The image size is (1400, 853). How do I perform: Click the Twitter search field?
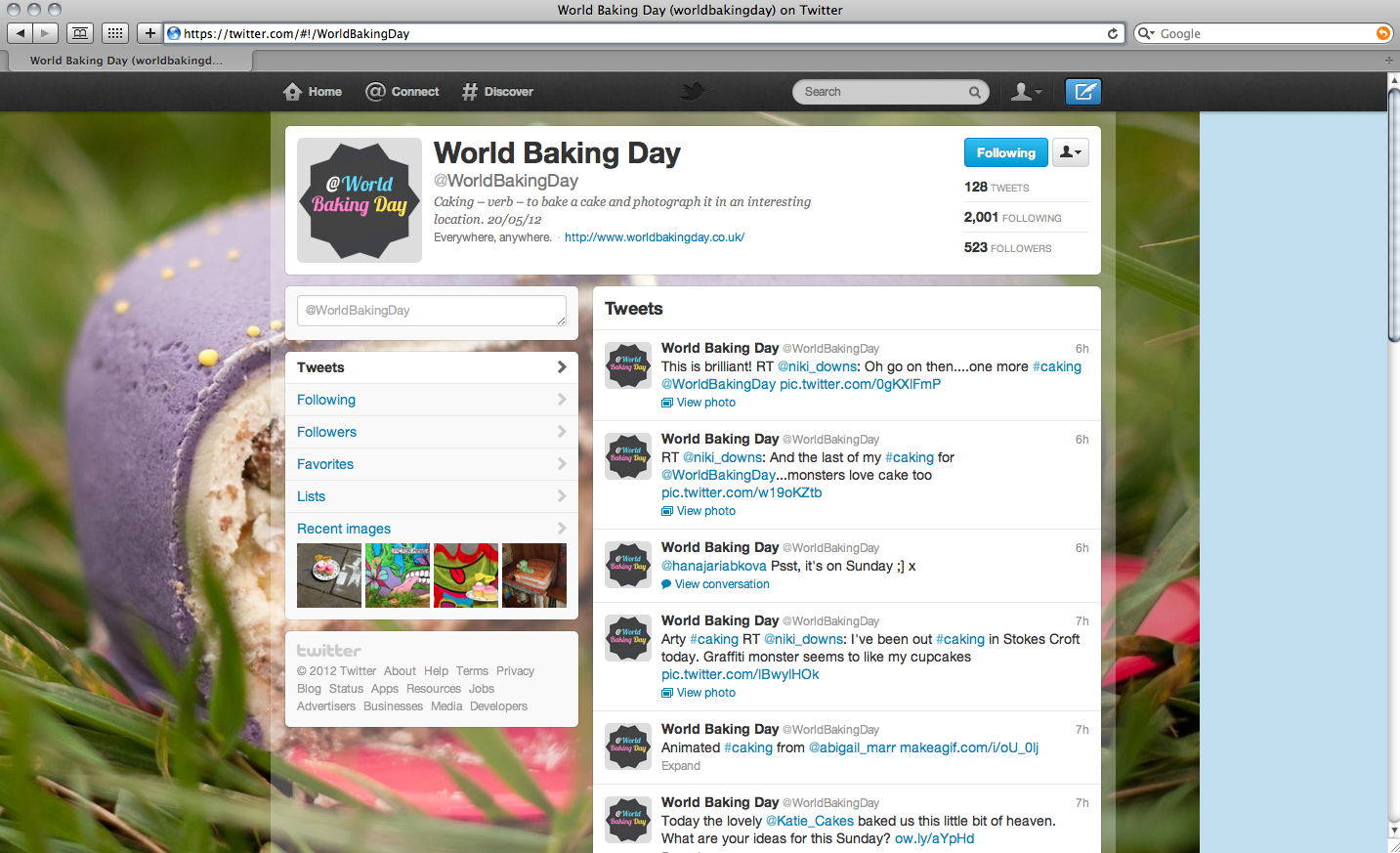(891, 92)
